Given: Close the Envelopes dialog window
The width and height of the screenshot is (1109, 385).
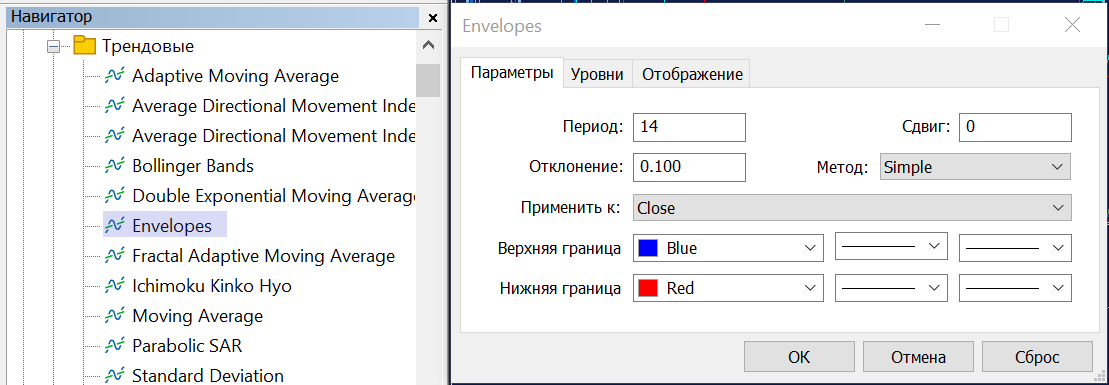Looking at the screenshot, I should click(1072, 25).
